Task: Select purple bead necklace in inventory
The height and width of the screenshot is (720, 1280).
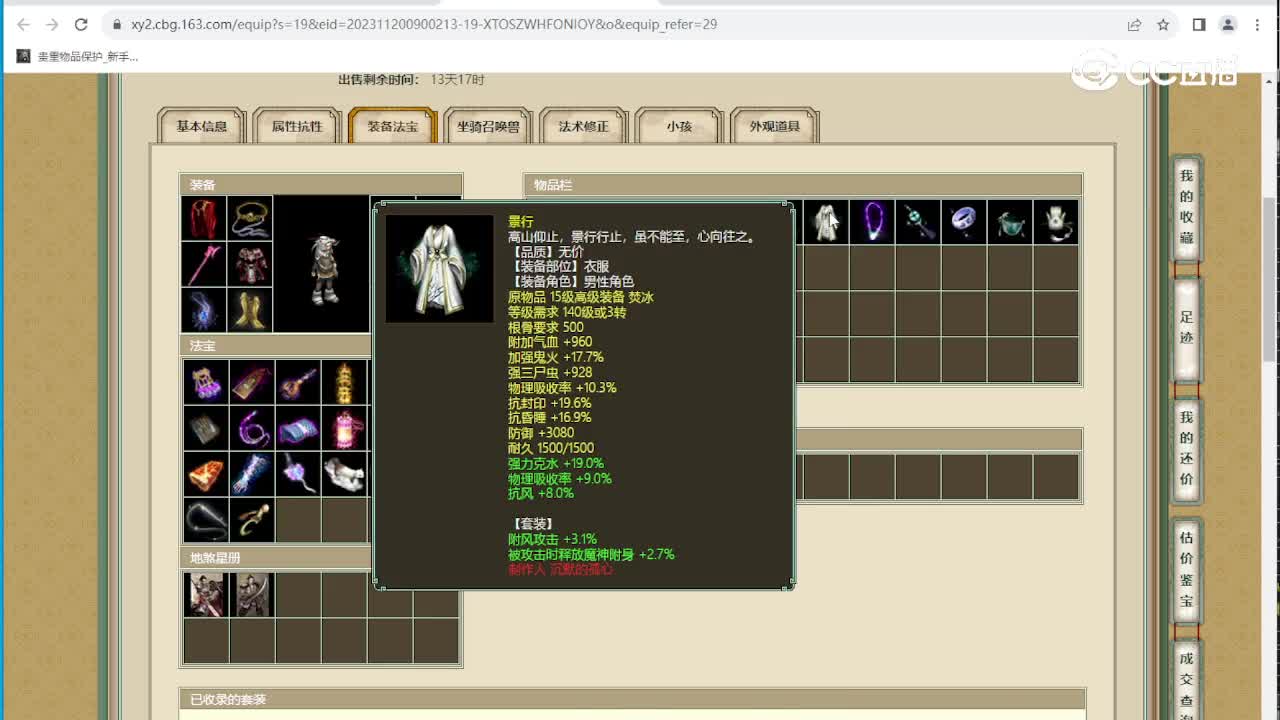Action: 872,222
